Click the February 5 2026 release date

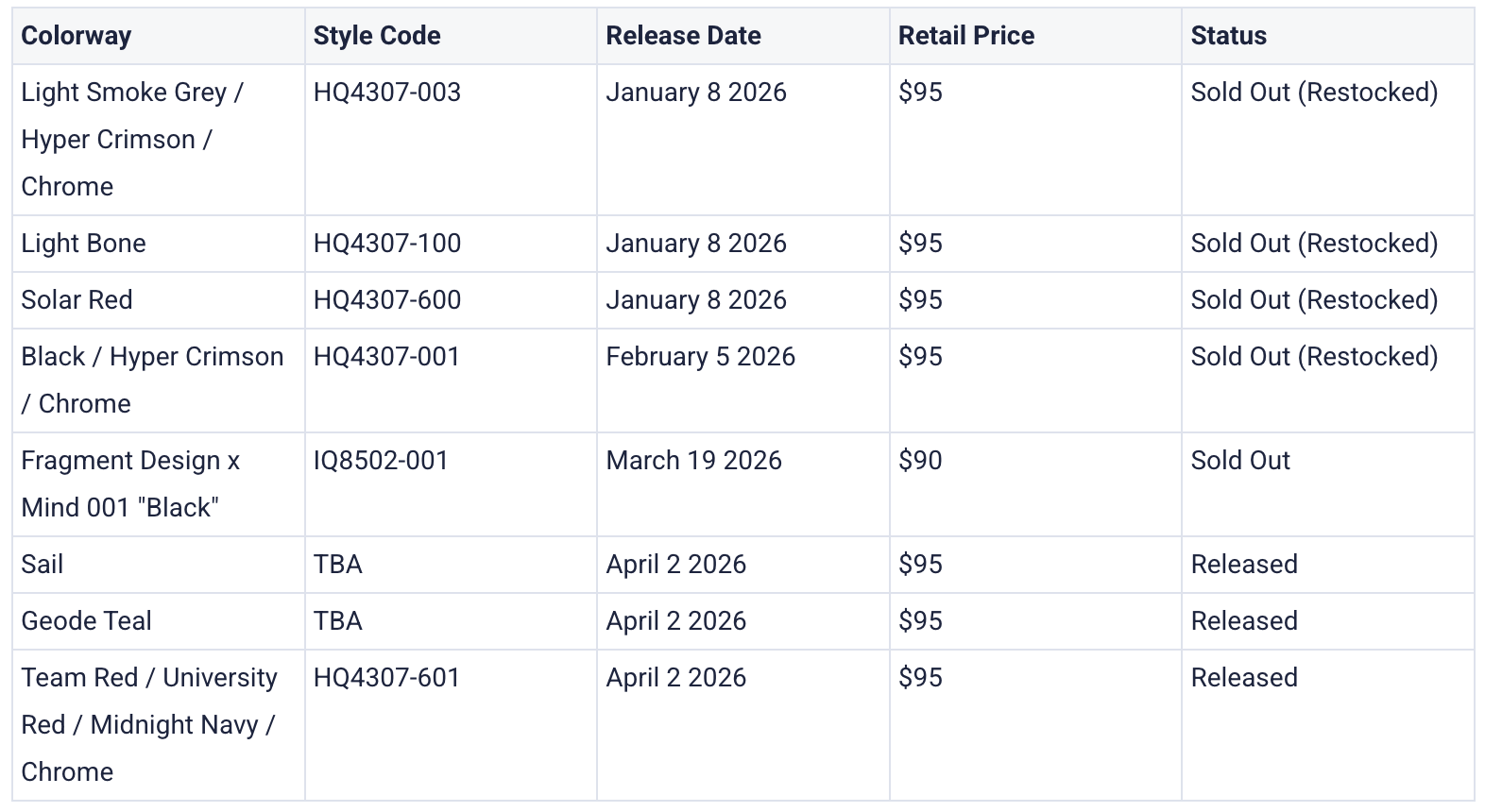tap(700, 357)
